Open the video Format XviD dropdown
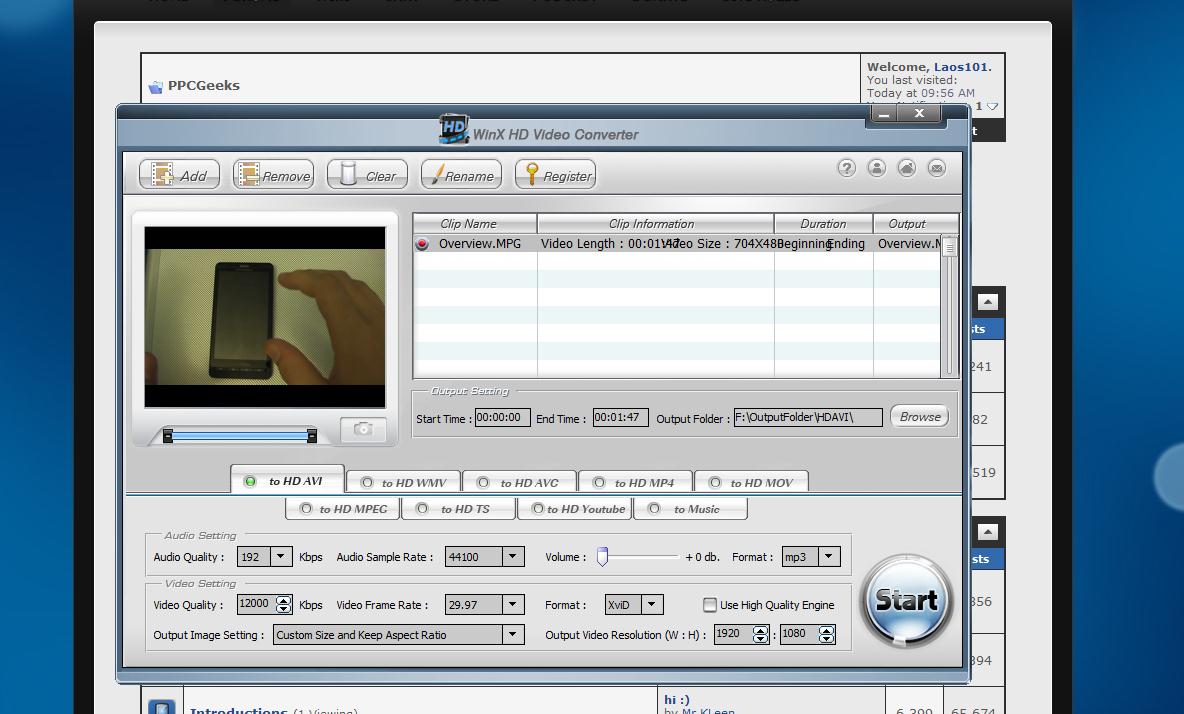1184x714 pixels. [x=652, y=605]
